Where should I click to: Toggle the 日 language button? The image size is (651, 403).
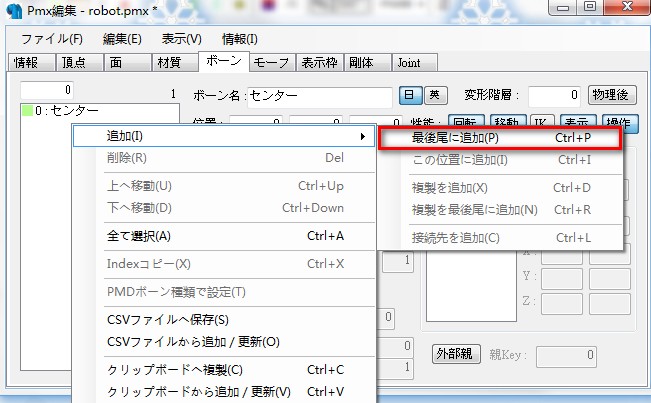tap(410, 95)
